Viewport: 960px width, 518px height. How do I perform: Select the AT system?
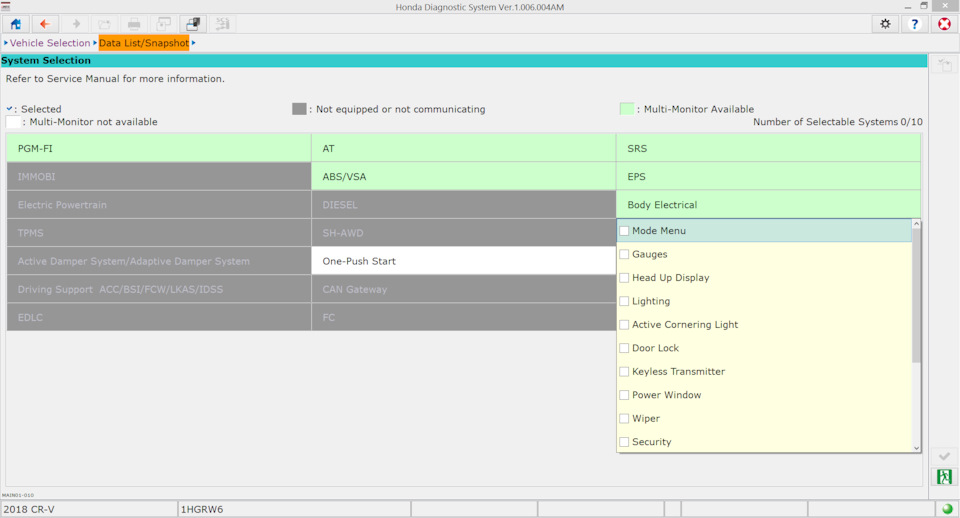tap(463, 148)
